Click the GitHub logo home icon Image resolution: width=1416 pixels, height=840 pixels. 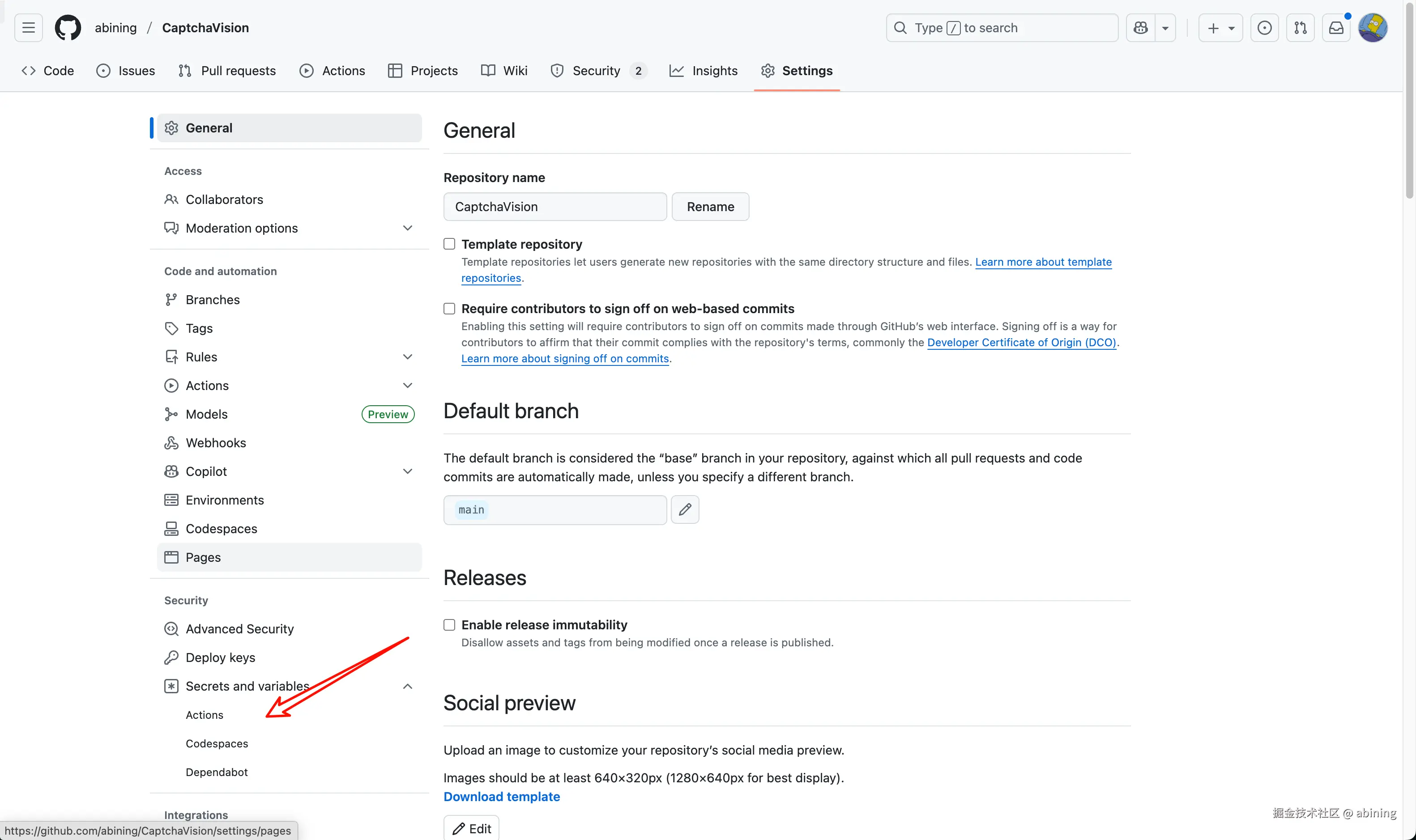click(x=68, y=28)
